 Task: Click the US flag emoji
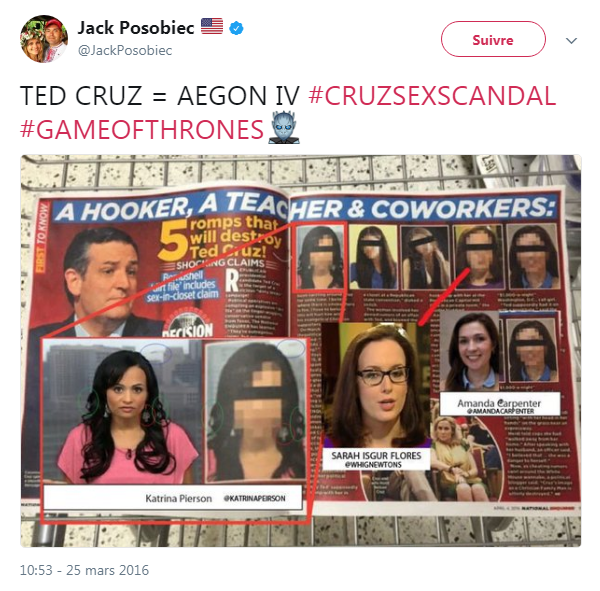(212, 26)
